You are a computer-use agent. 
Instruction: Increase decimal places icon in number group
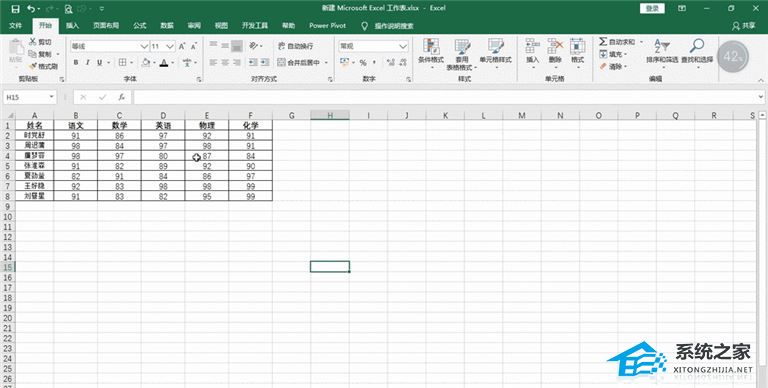pyautogui.click(x=390, y=62)
